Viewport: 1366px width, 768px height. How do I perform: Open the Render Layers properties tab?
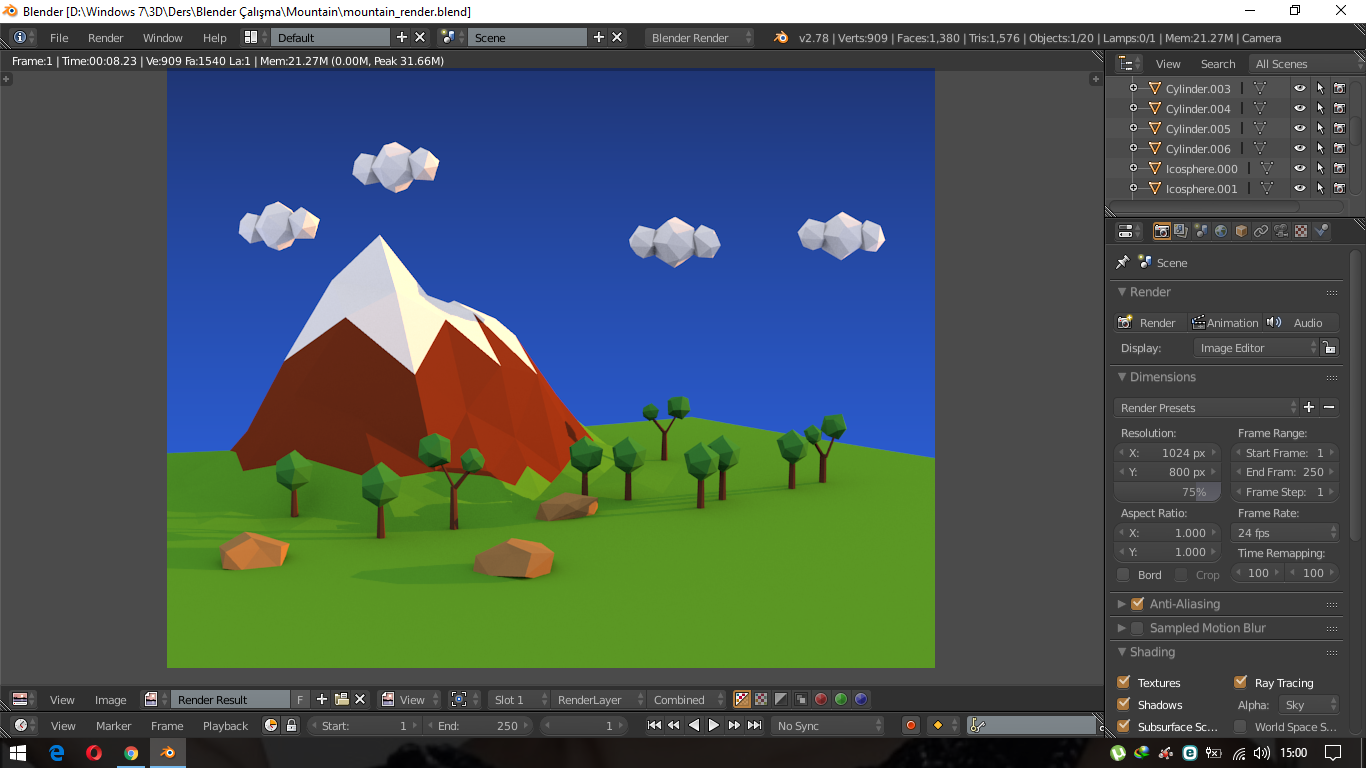tap(1182, 231)
